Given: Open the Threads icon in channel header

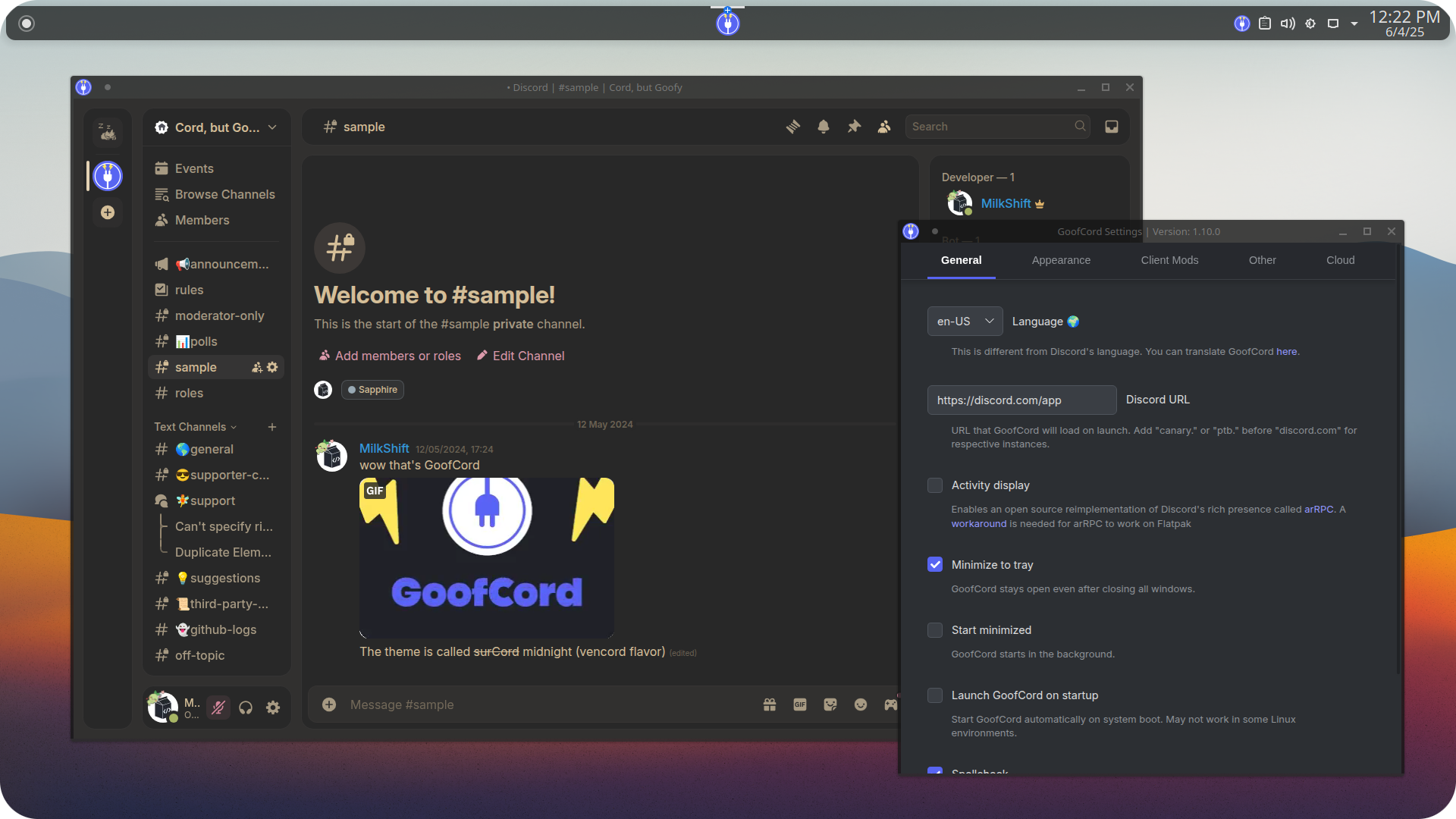Looking at the screenshot, I should 792,127.
